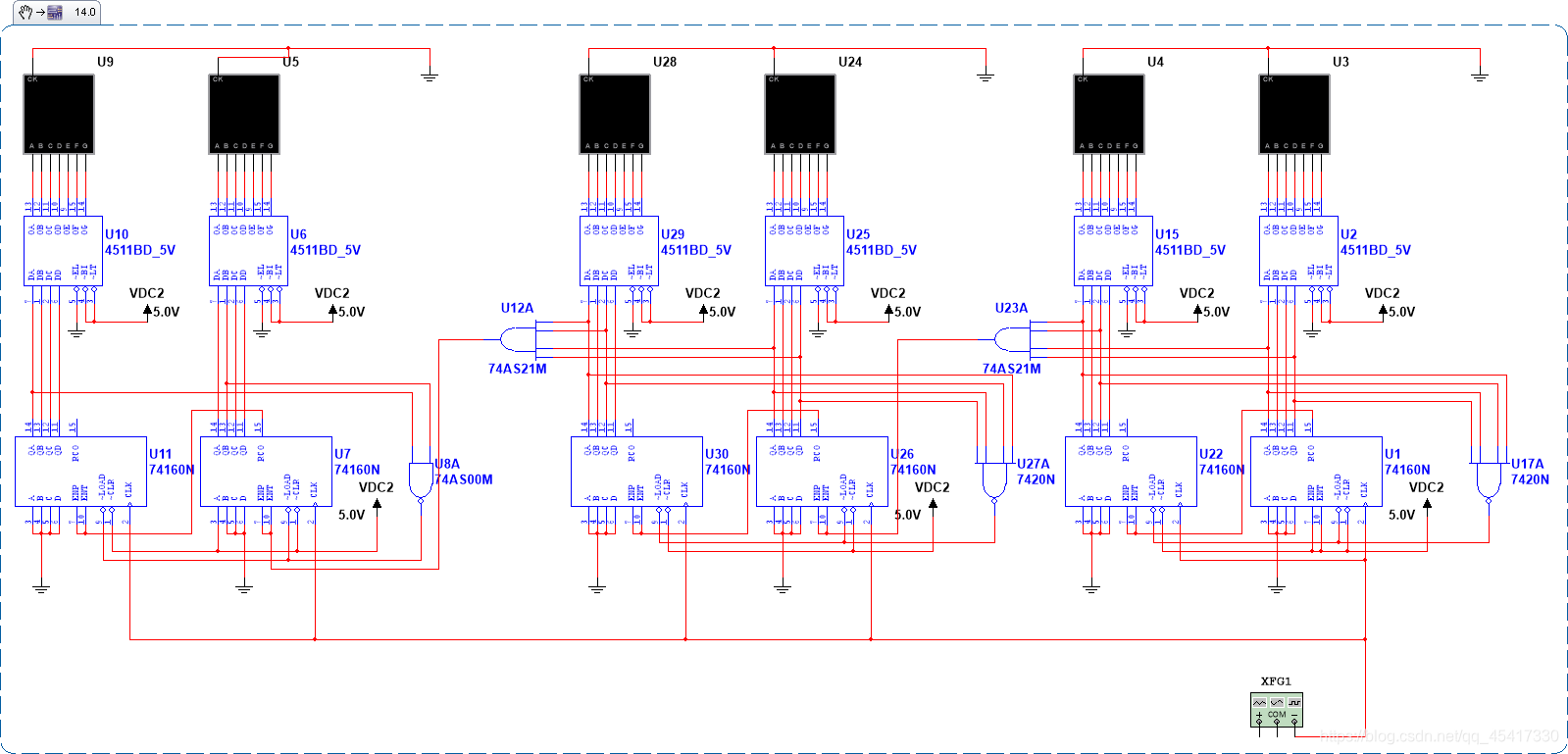
Task: Click the 74AS00M label under U8A
Action: click(x=464, y=479)
